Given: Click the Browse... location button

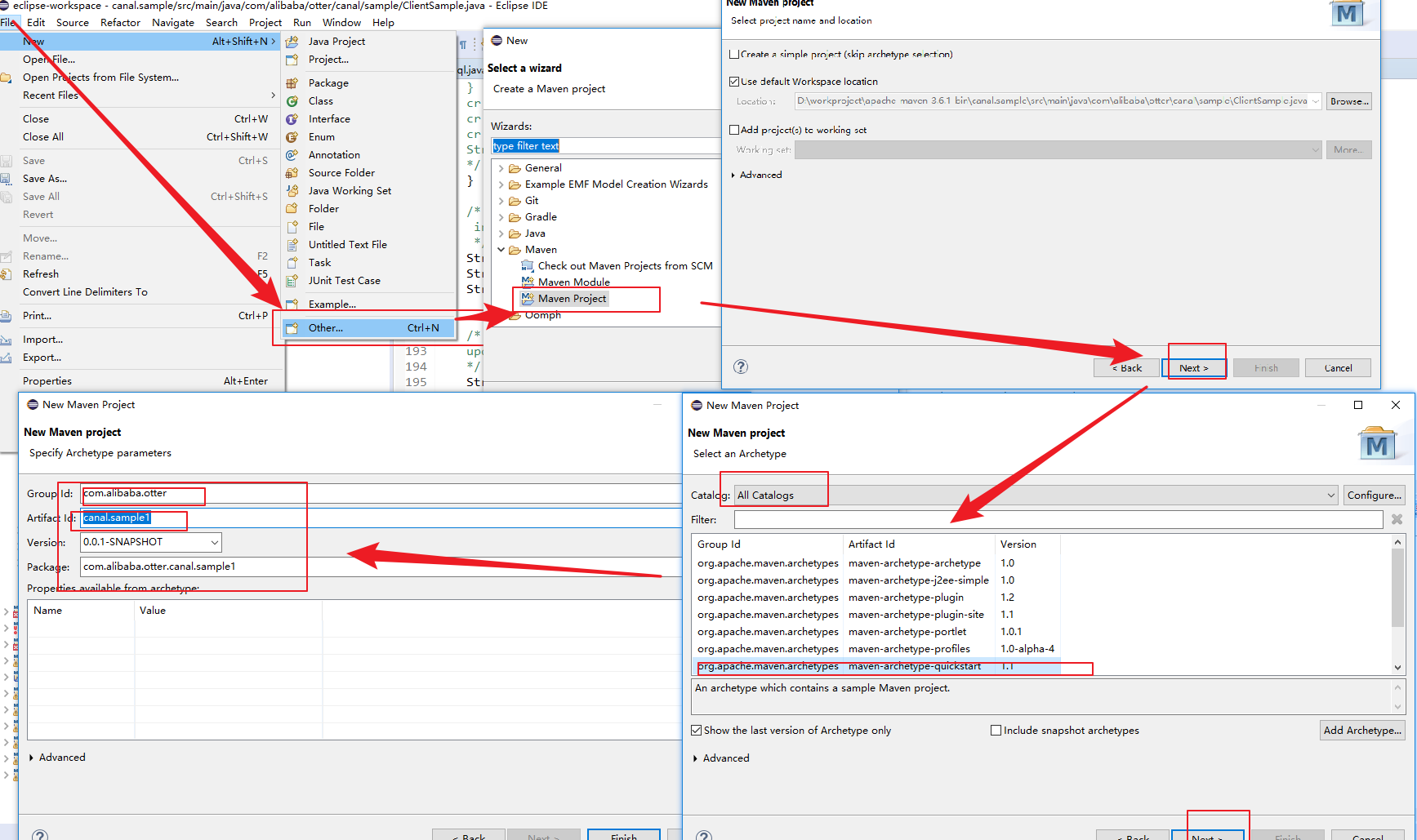Looking at the screenshot, I should (x=1348, y=101).
